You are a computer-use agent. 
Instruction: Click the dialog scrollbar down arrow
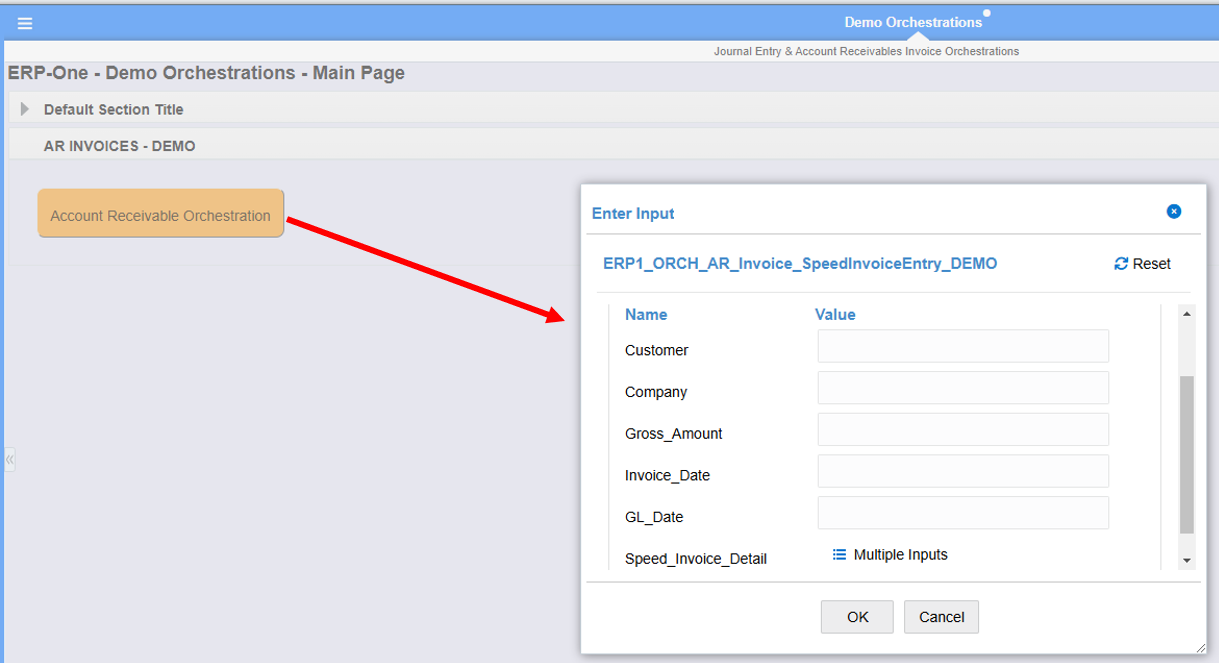tap(1187, 561)
